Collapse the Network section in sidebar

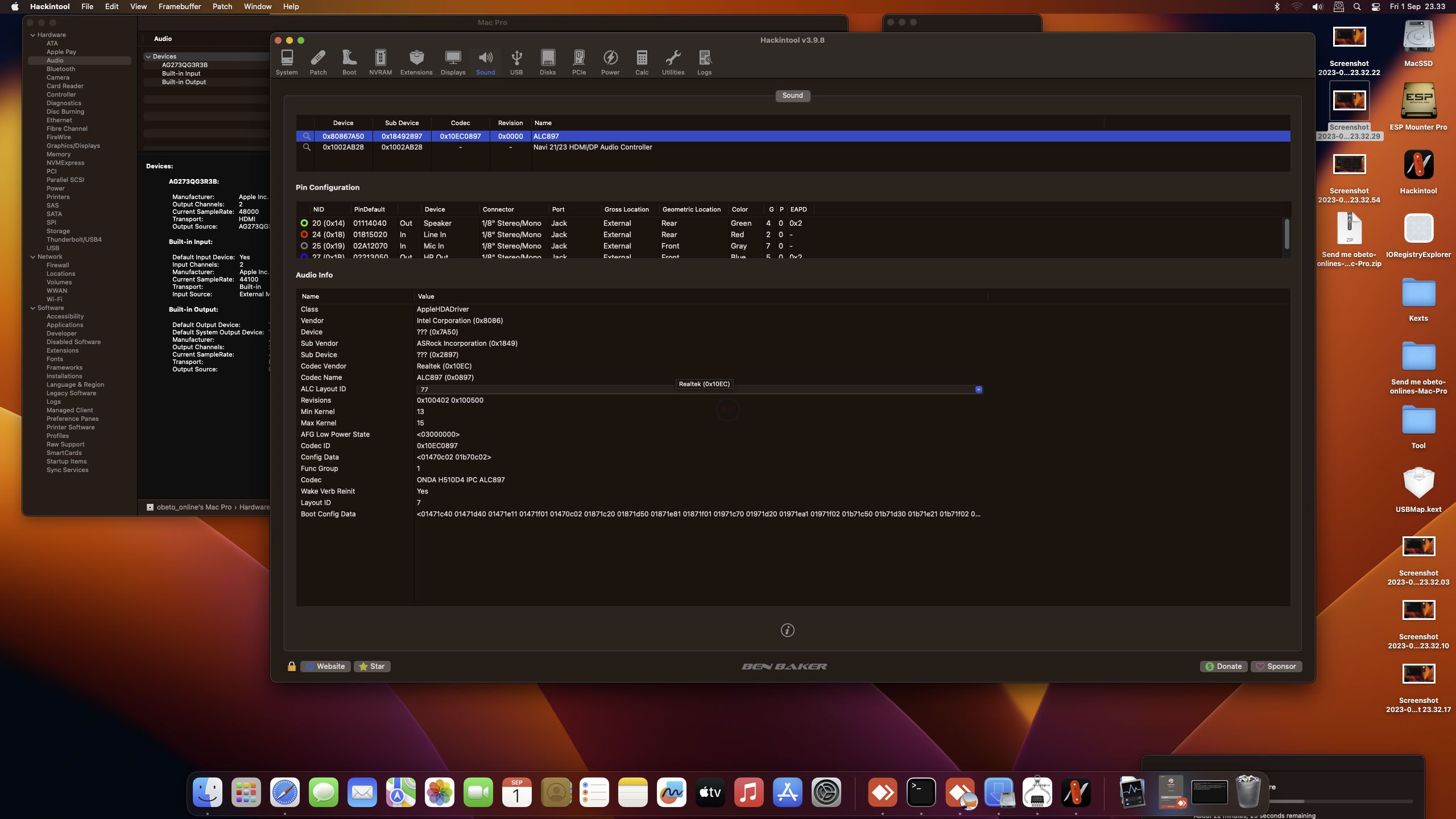click(33, 257)
